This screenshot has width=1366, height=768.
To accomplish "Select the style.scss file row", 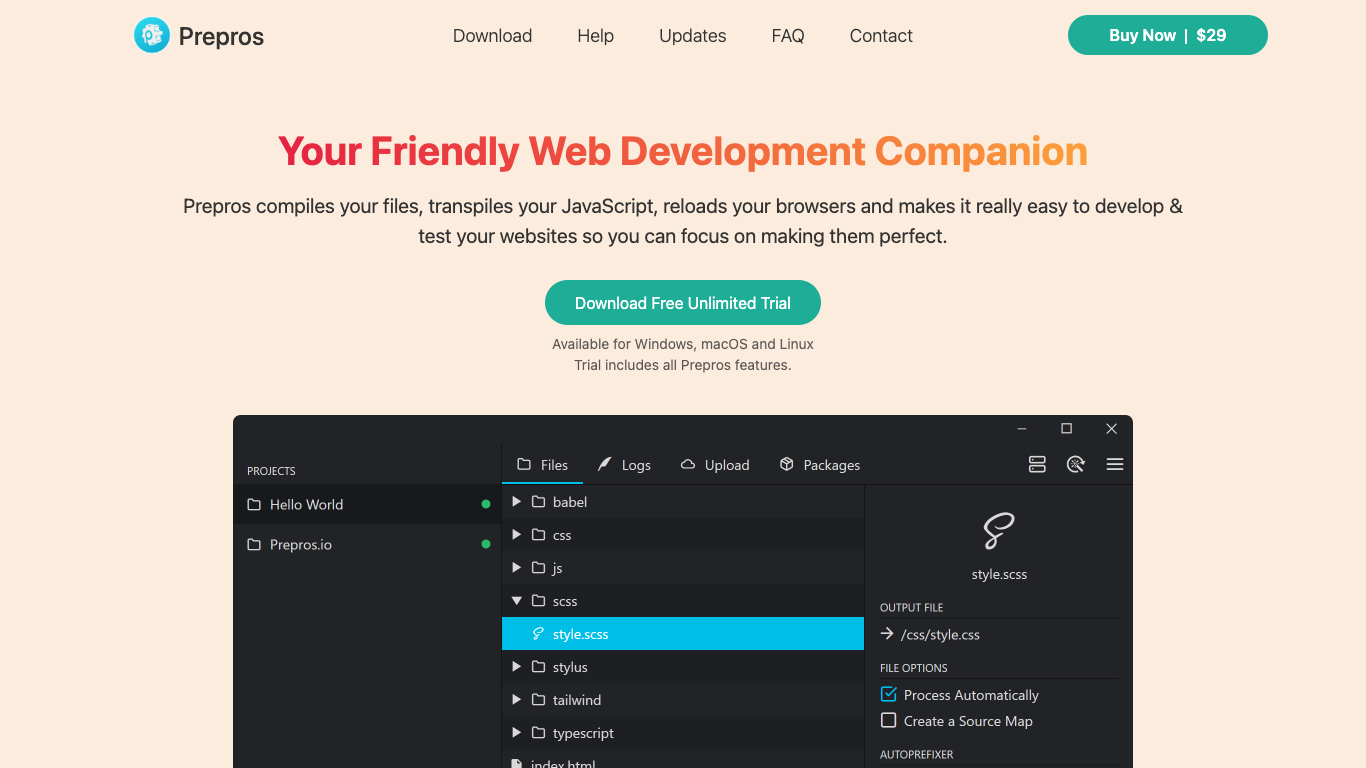I will click(683, 634).
